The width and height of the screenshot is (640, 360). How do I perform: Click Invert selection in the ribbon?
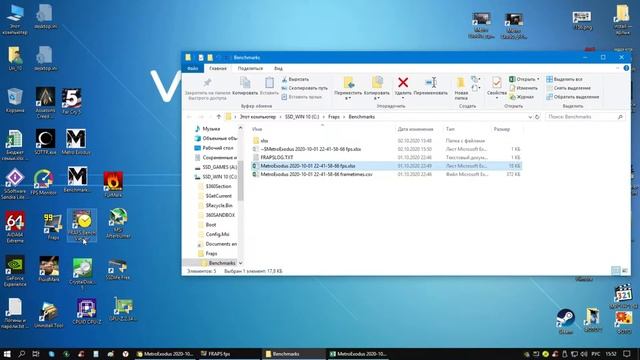[x=573, y=97]
